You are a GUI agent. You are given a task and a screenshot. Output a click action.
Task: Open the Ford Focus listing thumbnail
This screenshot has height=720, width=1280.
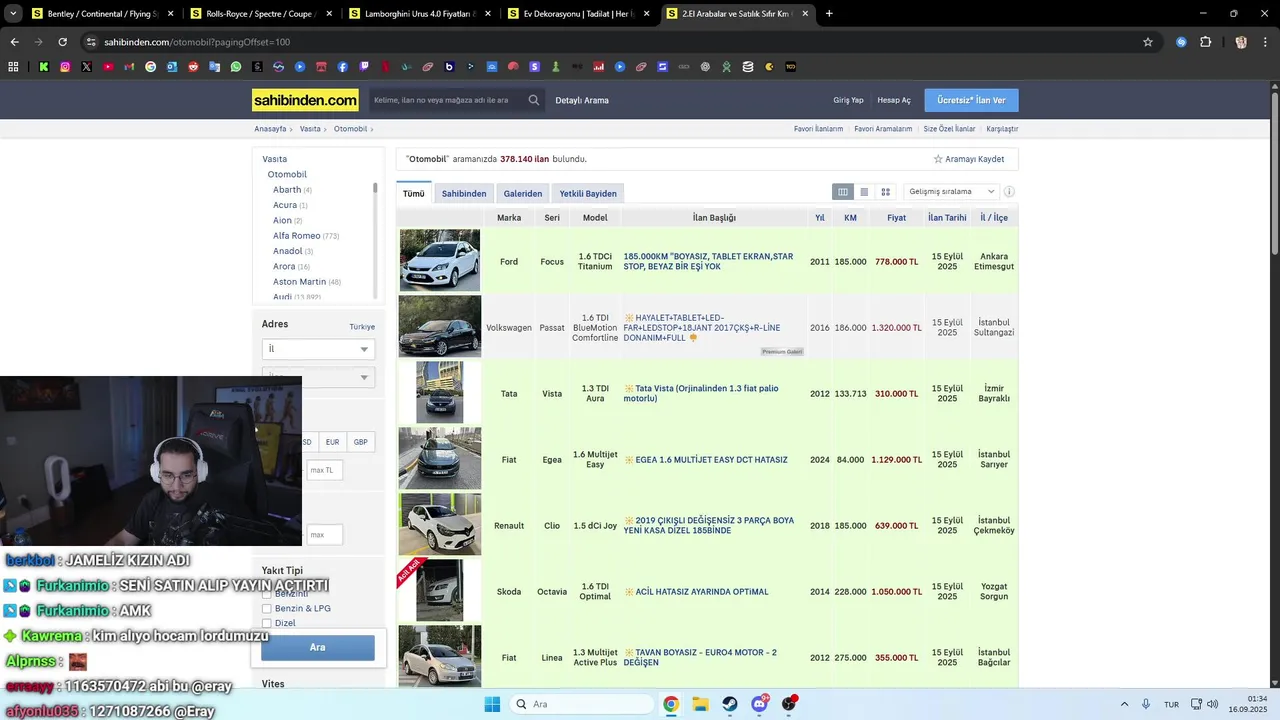coord(440,261)
